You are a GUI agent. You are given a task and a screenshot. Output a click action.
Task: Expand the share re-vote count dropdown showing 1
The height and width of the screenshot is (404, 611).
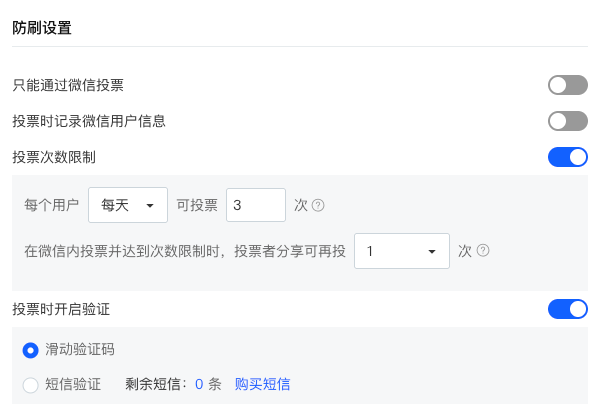(x=401, y=251)
